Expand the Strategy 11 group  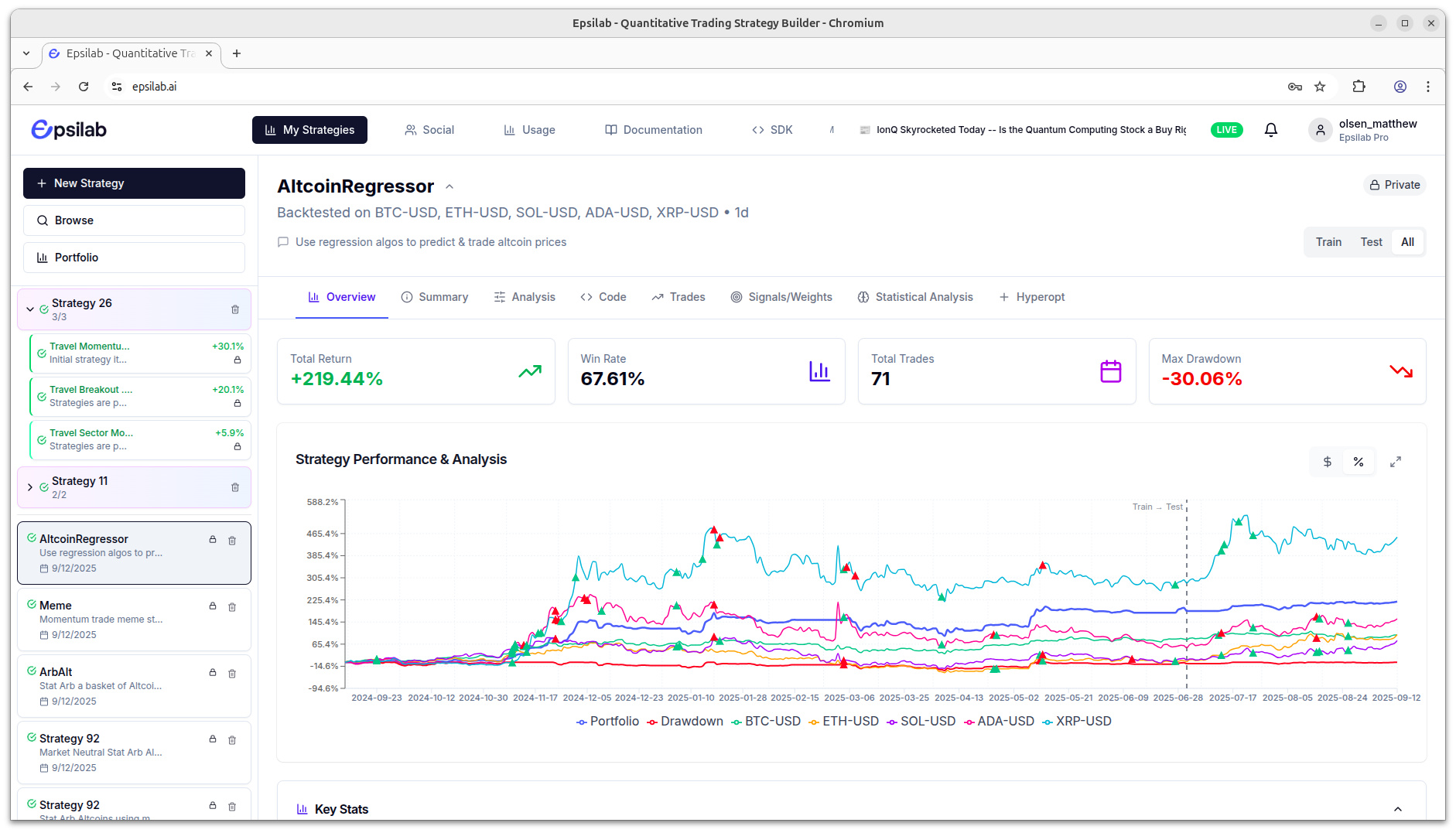coord(30,487)
